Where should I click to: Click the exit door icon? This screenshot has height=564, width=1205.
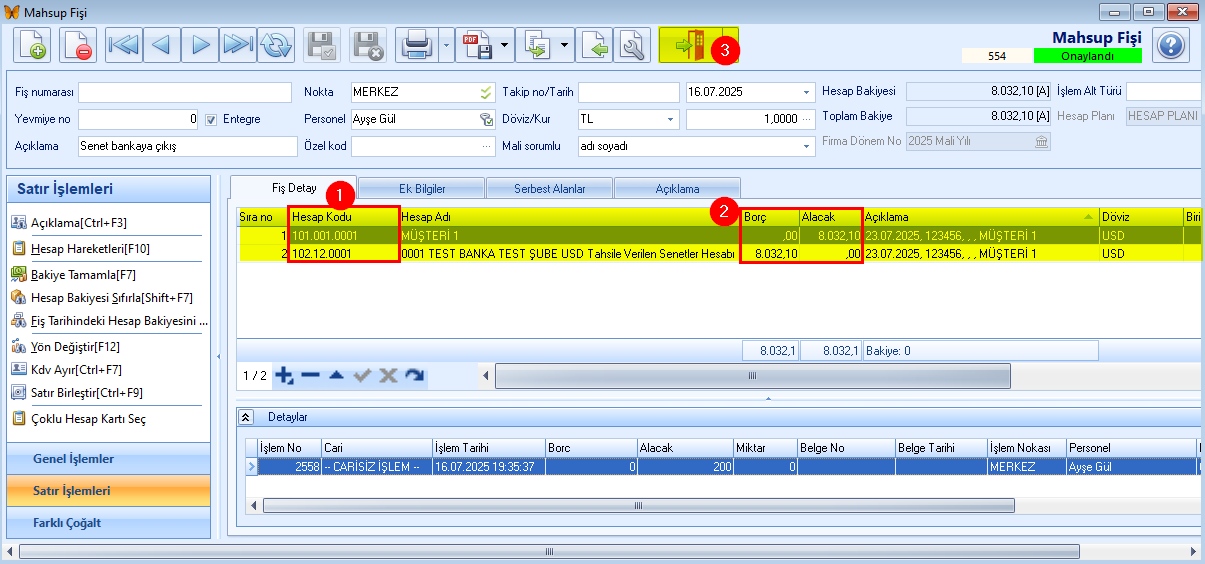coord(688,45)
